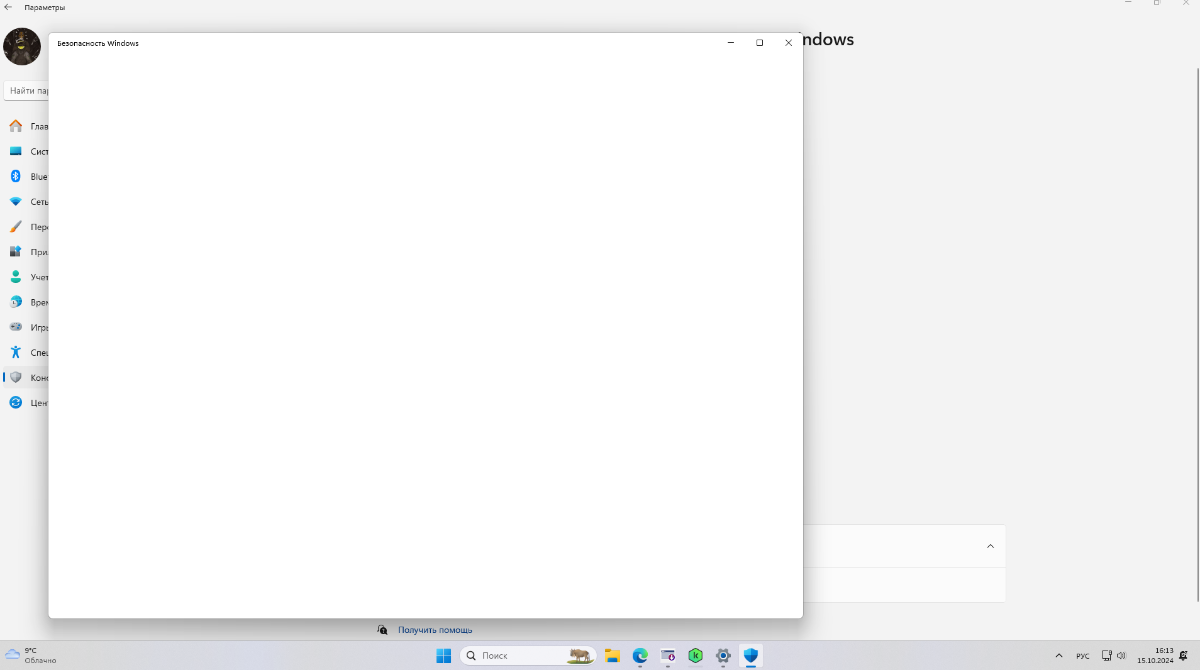
Task: Open the Gaming settings category
Action: (16, 327)
